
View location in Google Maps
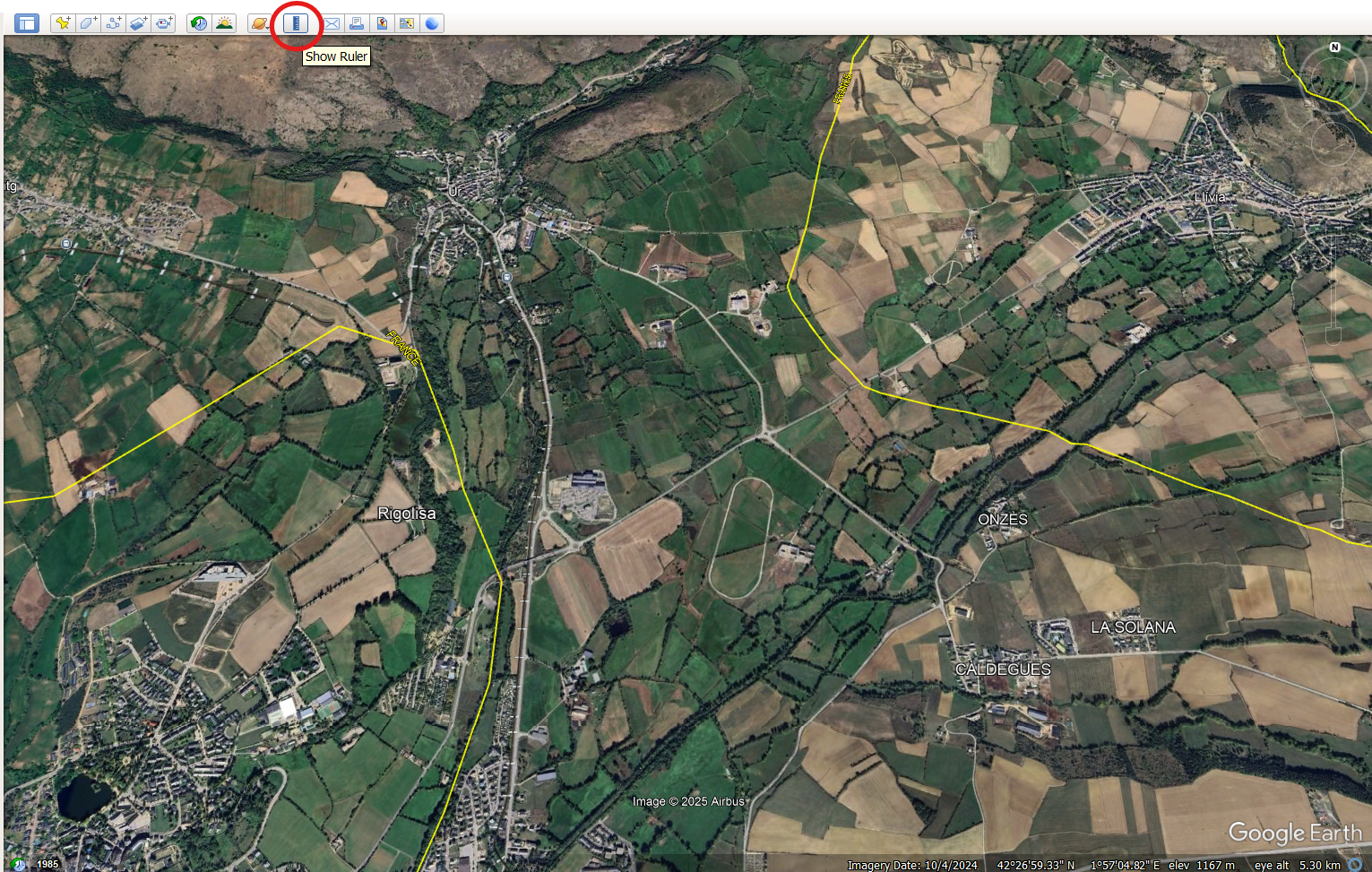point(407,23)
